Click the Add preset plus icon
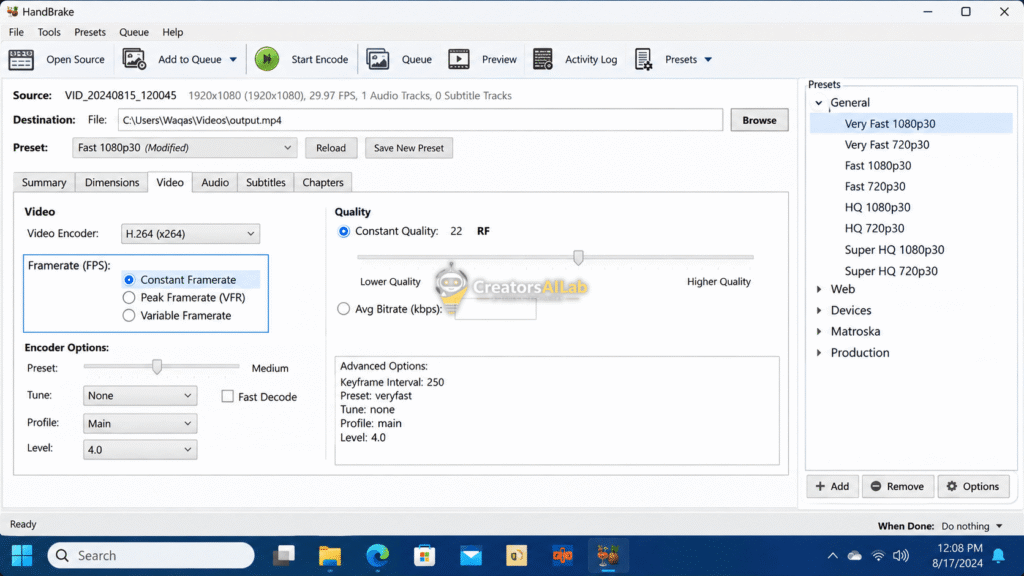The image size is (1024, 576). [x=820, y=487]
